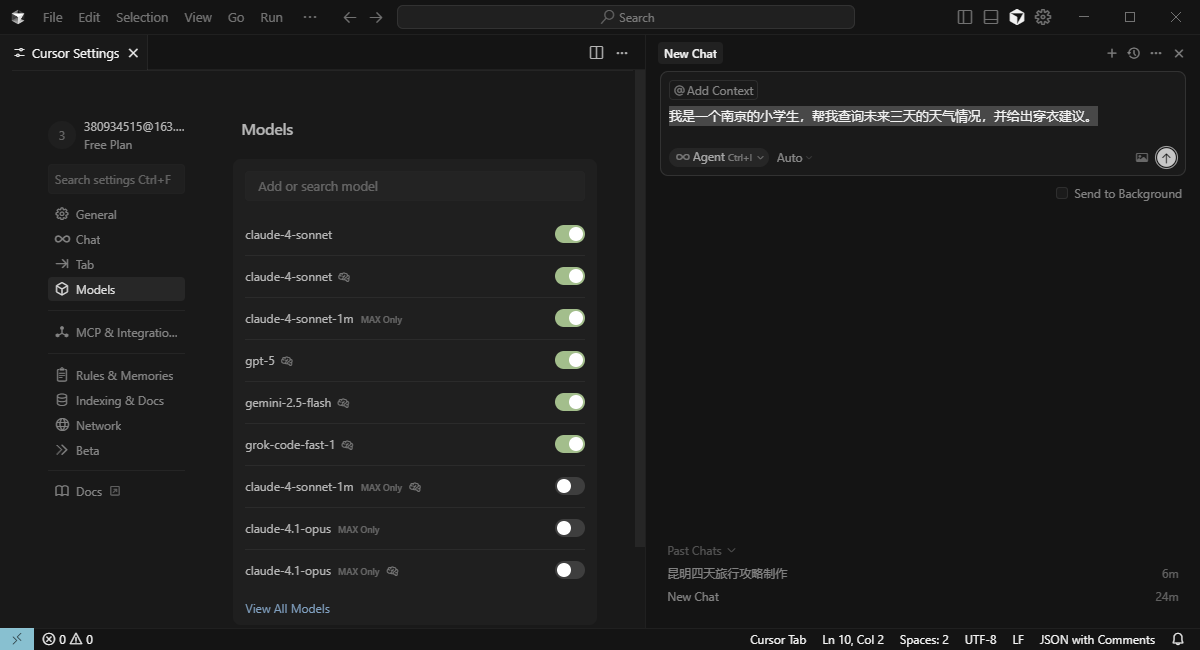Open the View menu
This screenshot has height=650, width=1200.
(x=198, y=17)
